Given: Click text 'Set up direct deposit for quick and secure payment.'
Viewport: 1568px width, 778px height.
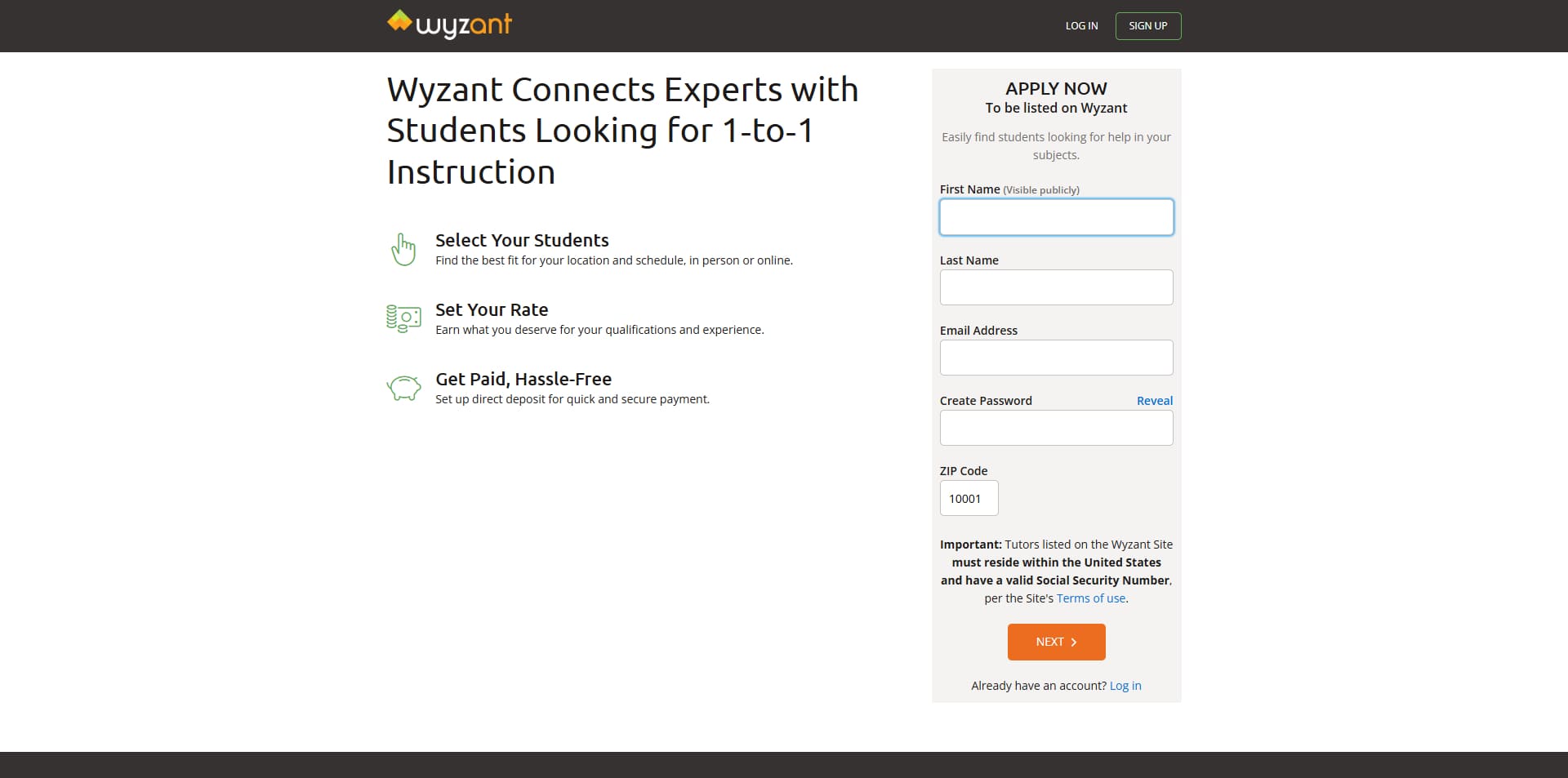Looking at the screenshot, I should pos(572,399).
